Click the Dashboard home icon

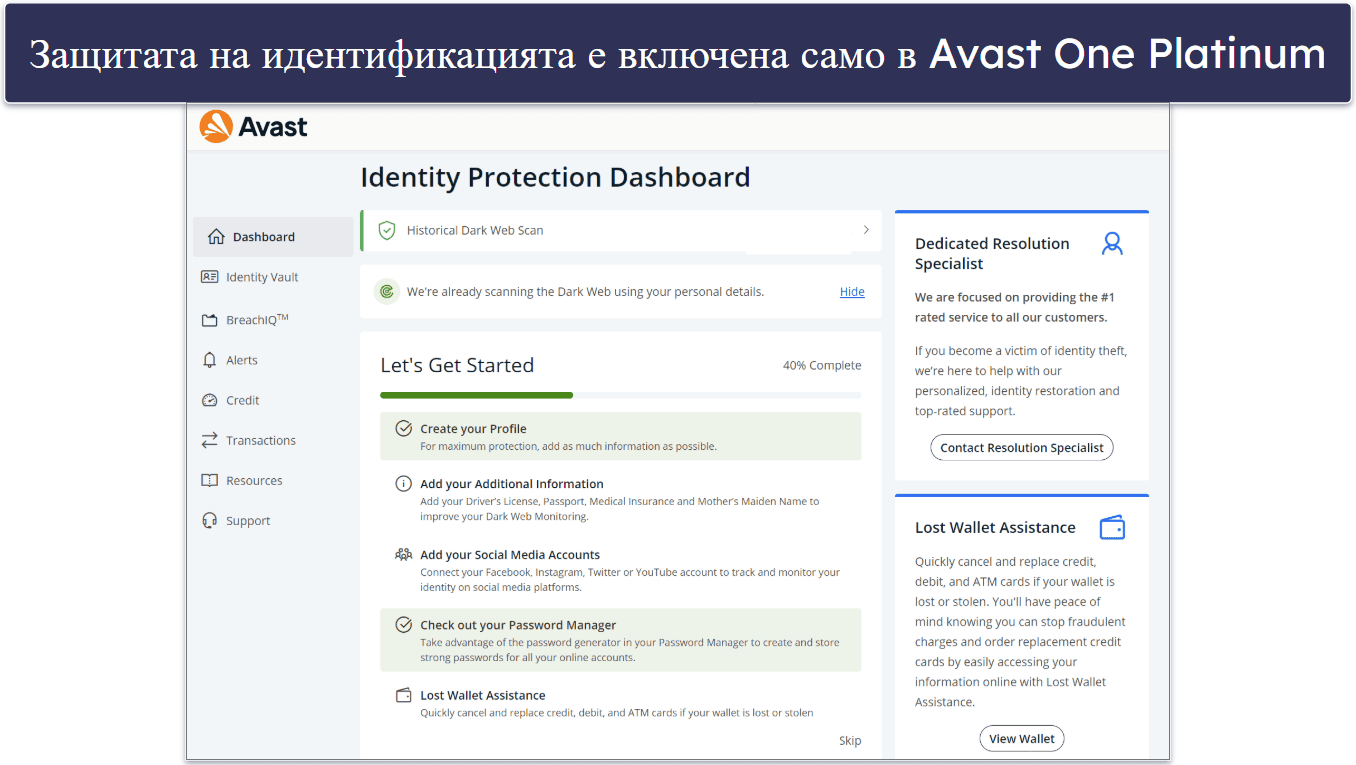[215, 237]
